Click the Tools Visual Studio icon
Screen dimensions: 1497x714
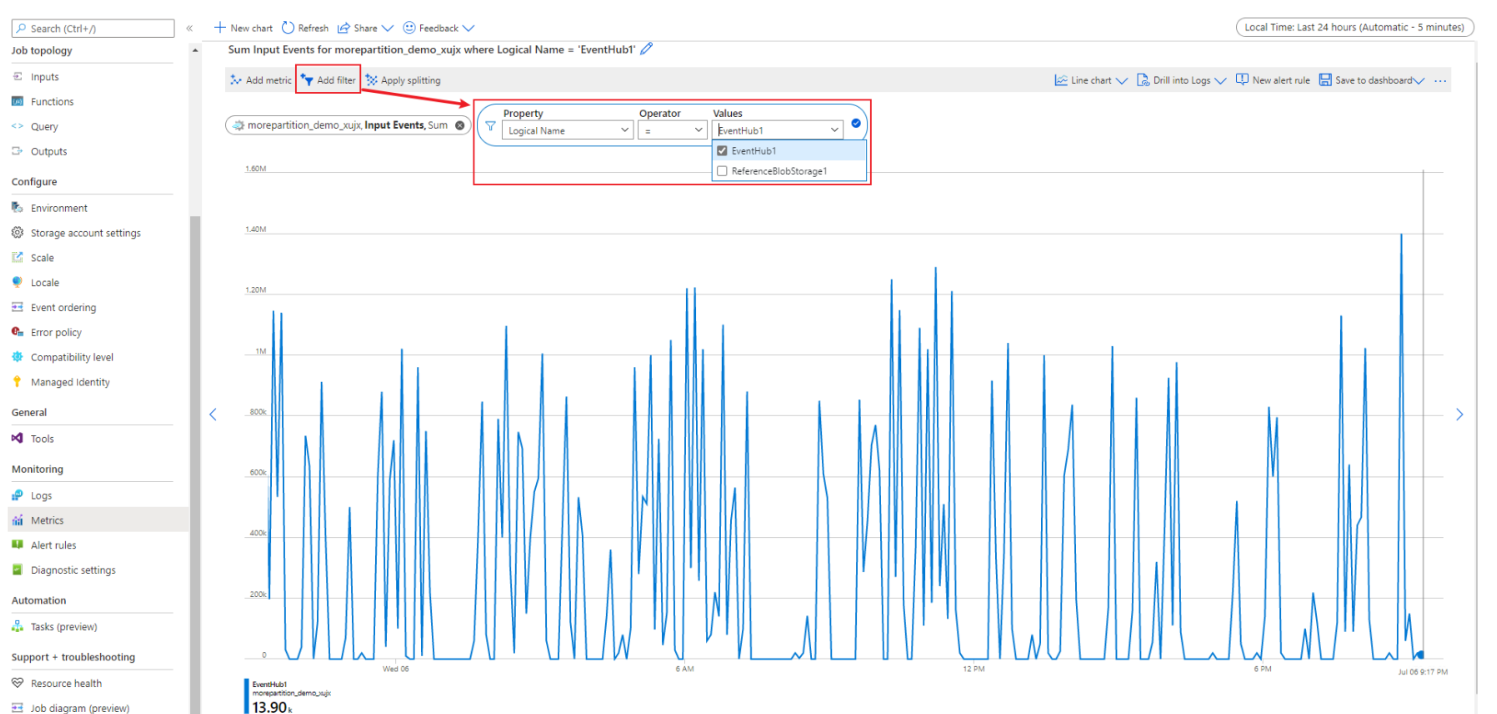pyautogui.click(x=17, y=439)
